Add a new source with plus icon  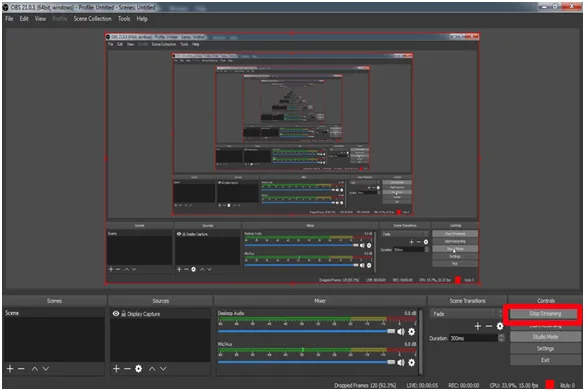(x=116, y=369)
